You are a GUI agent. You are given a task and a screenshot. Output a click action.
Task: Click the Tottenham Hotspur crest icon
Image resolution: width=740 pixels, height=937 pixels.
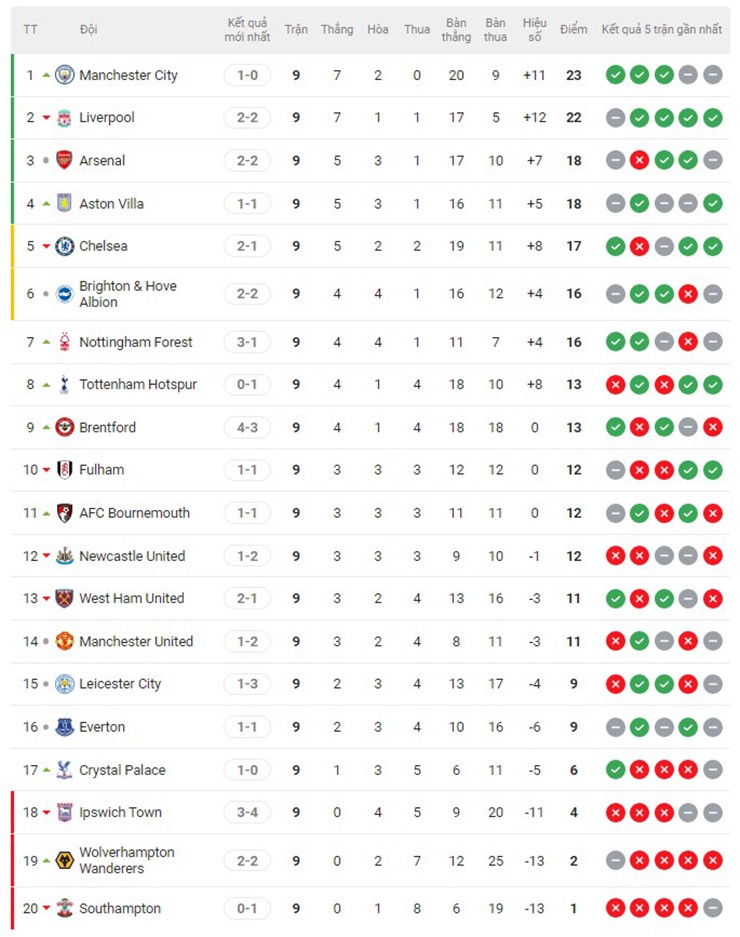[x=64, y=384]
